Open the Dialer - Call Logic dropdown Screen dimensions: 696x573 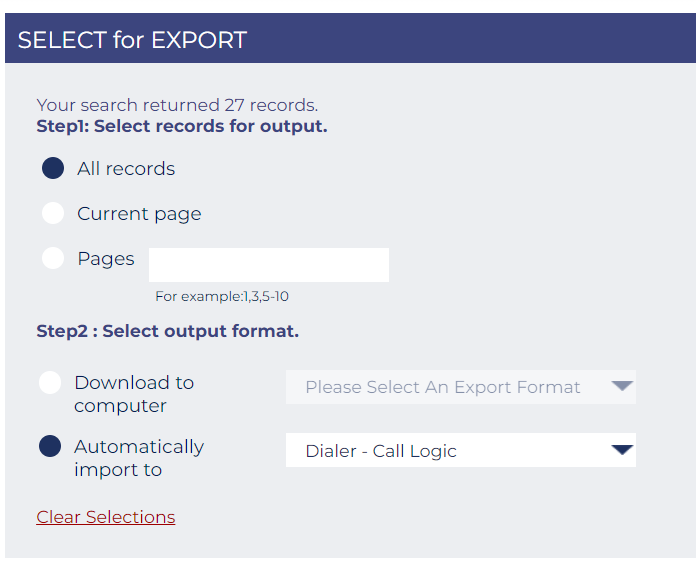pyautogui.click(x=443, y=451)
